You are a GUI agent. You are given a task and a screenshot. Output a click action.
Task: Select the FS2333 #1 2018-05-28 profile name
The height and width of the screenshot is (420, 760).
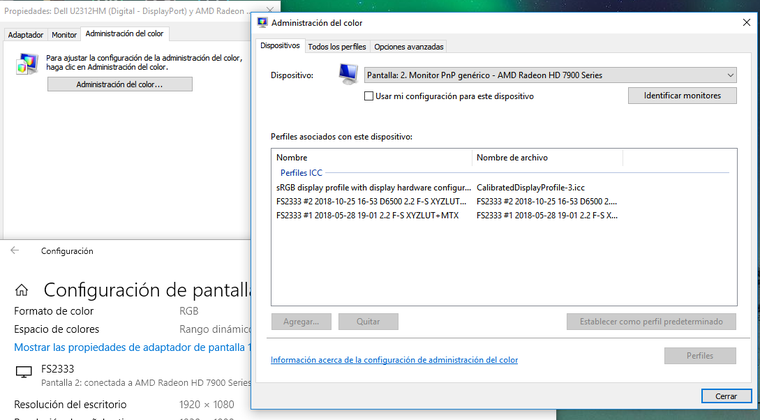[x=367, y=216]
